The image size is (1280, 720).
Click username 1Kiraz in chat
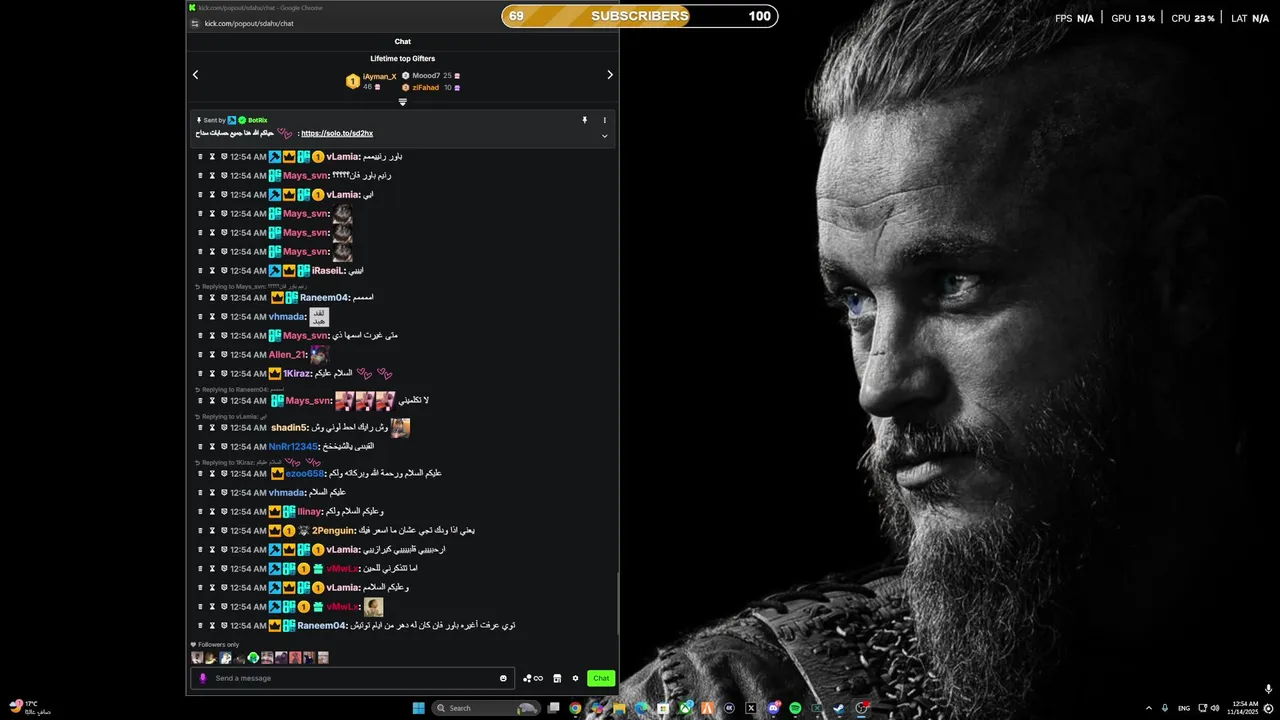(298, 374)
